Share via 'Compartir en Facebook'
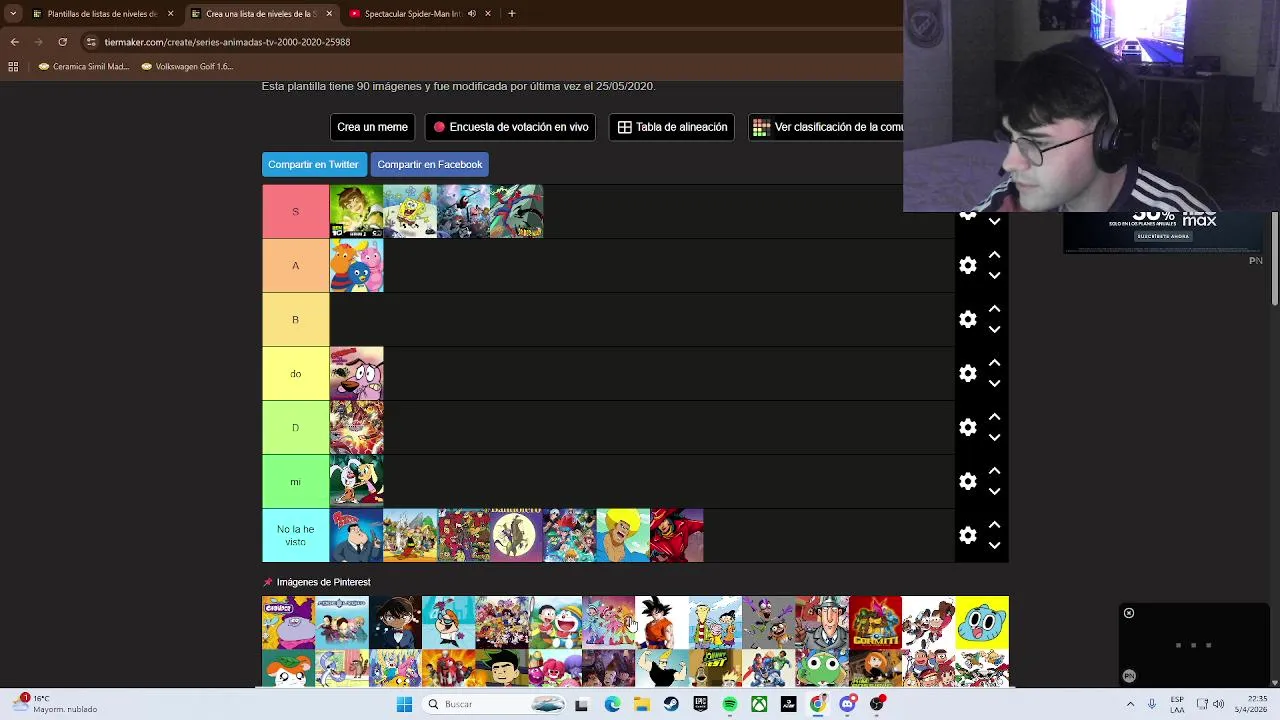 pyautogui.click(x=430, y=164)
